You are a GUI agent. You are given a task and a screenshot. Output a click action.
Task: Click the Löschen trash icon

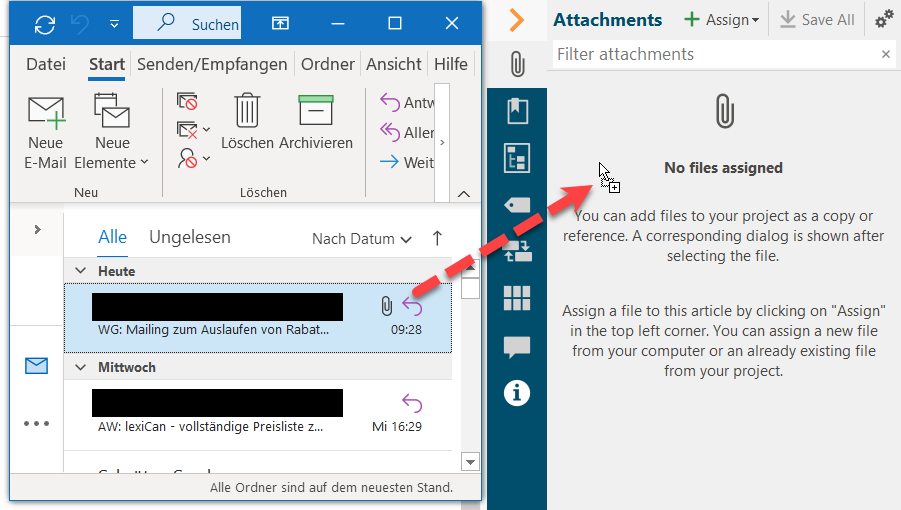[247, 122]
